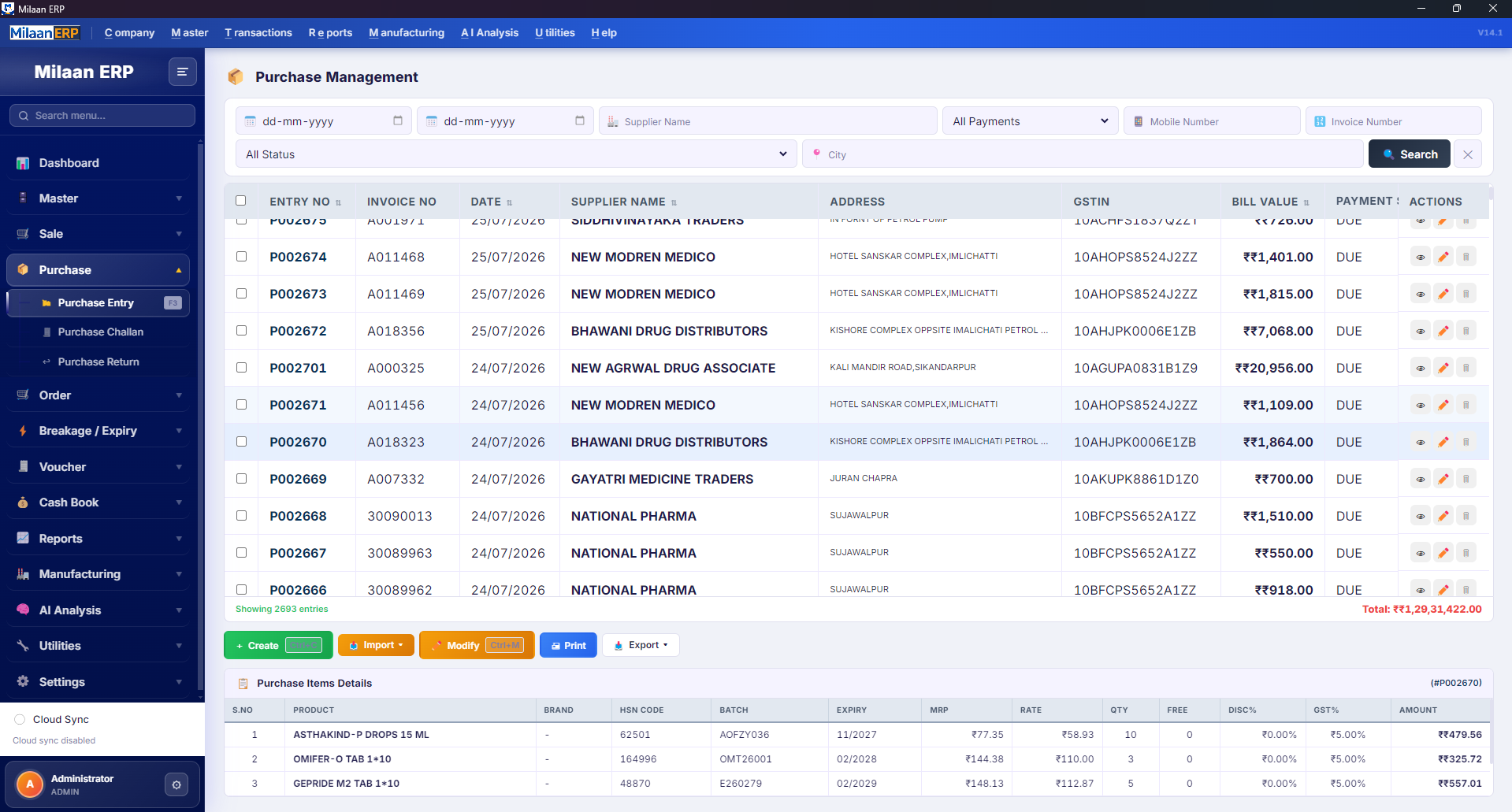Check the box for entry P002701
The width and height of the screenshot is (1512, 812).
(x=241, y=368)
